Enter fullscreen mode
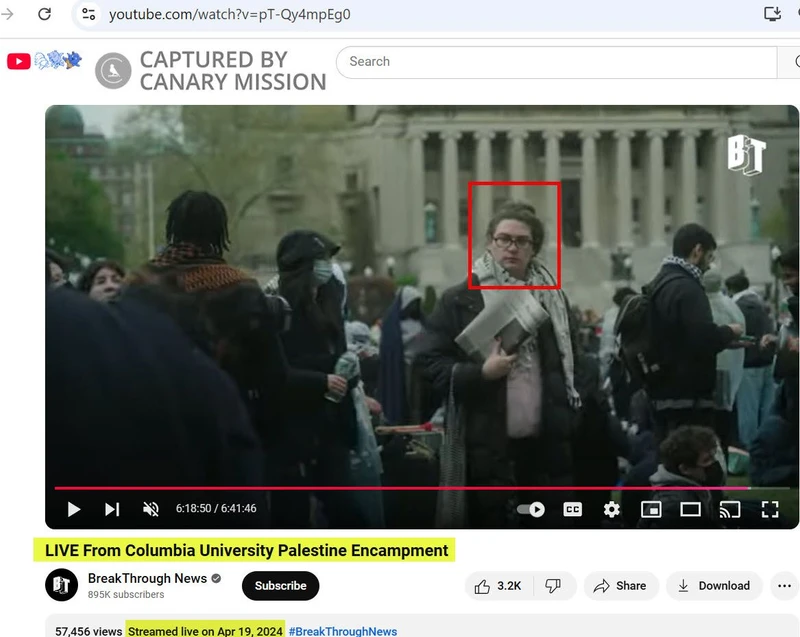800x637 pixels. point(769,509)
